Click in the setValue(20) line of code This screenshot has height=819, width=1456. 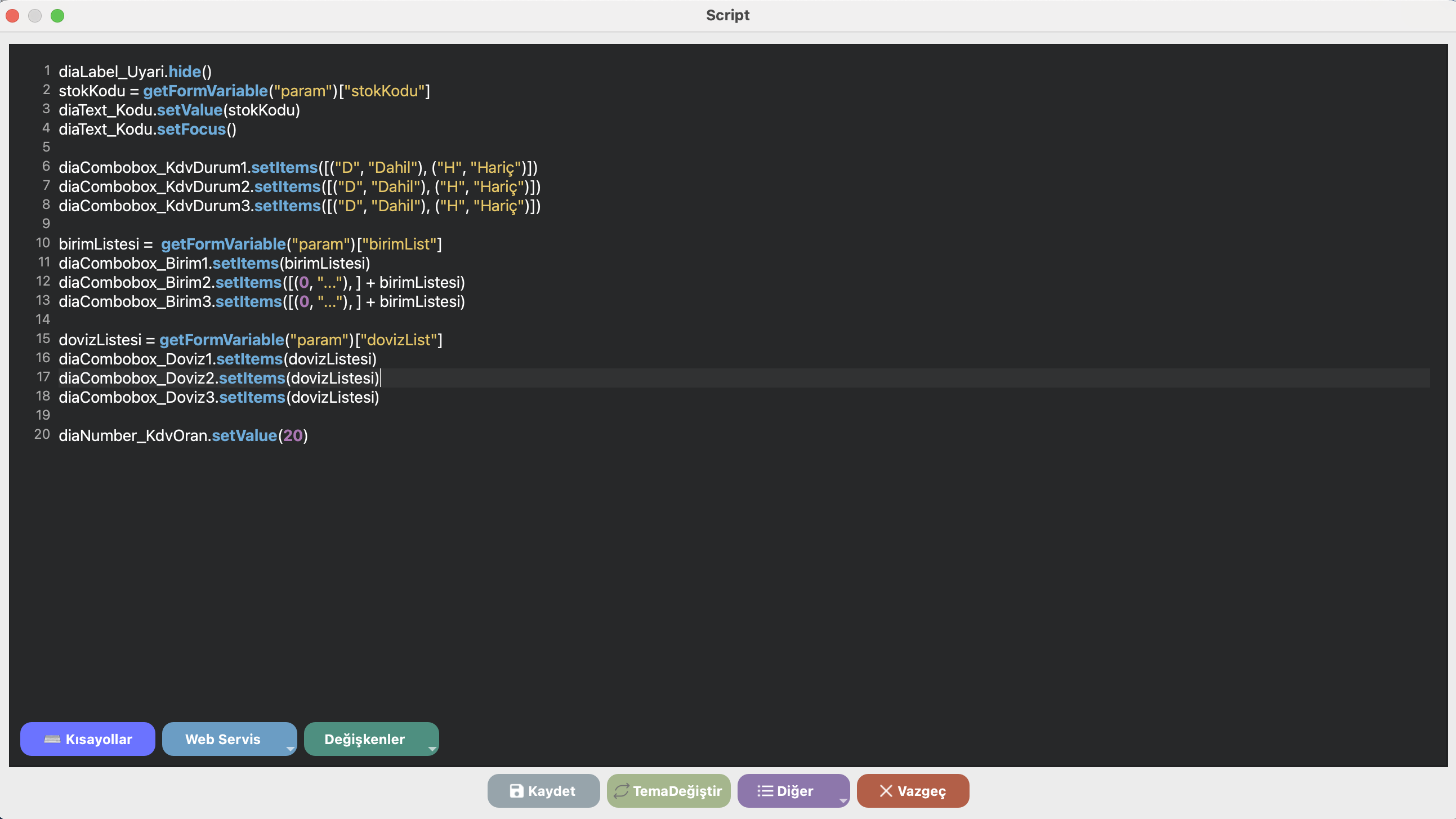pos(244,435)
